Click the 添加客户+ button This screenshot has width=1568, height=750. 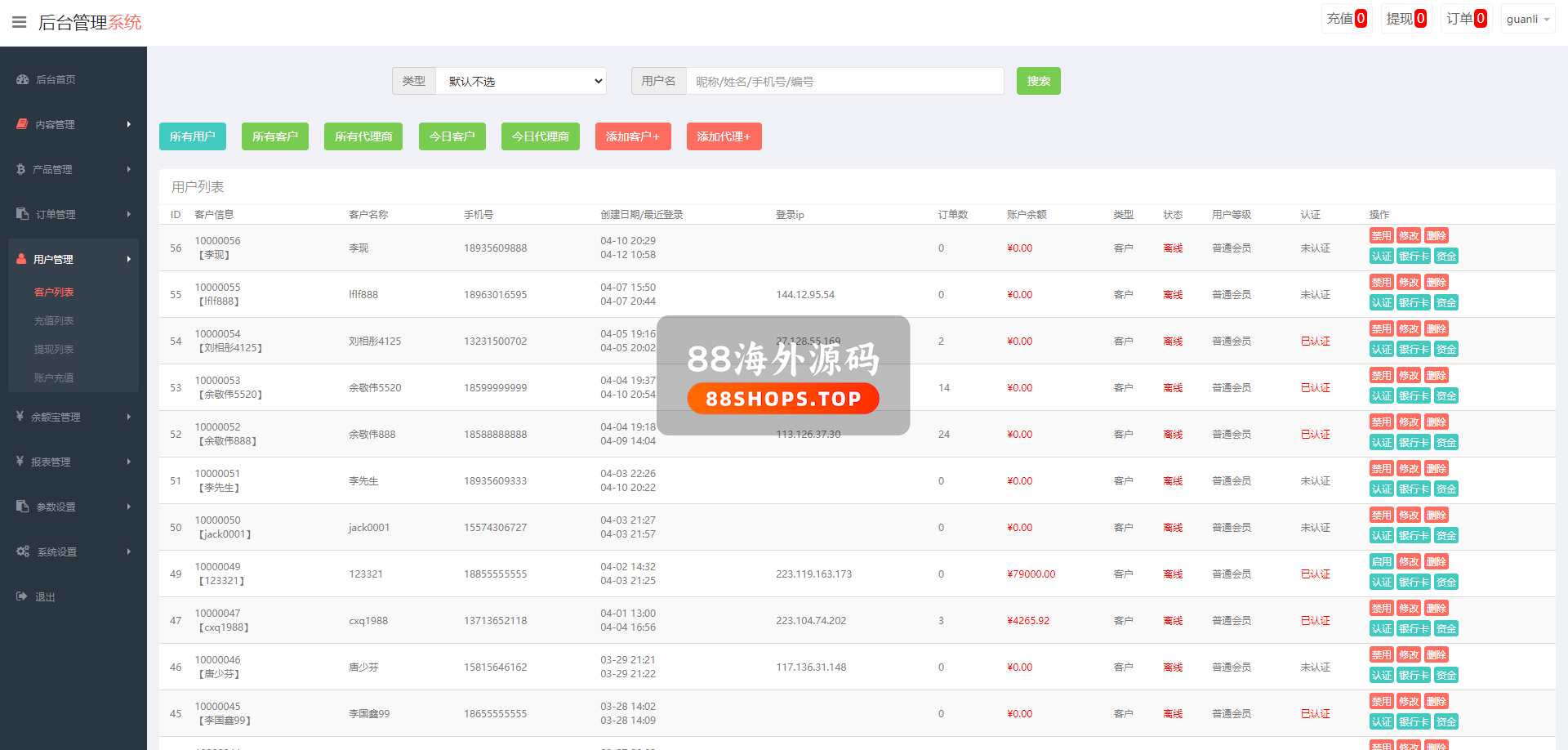tap(632, 136)
